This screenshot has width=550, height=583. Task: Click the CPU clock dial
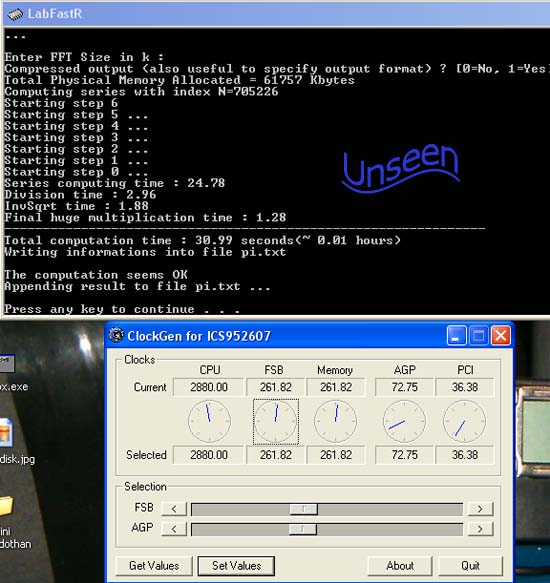click(x=209, y=421)
